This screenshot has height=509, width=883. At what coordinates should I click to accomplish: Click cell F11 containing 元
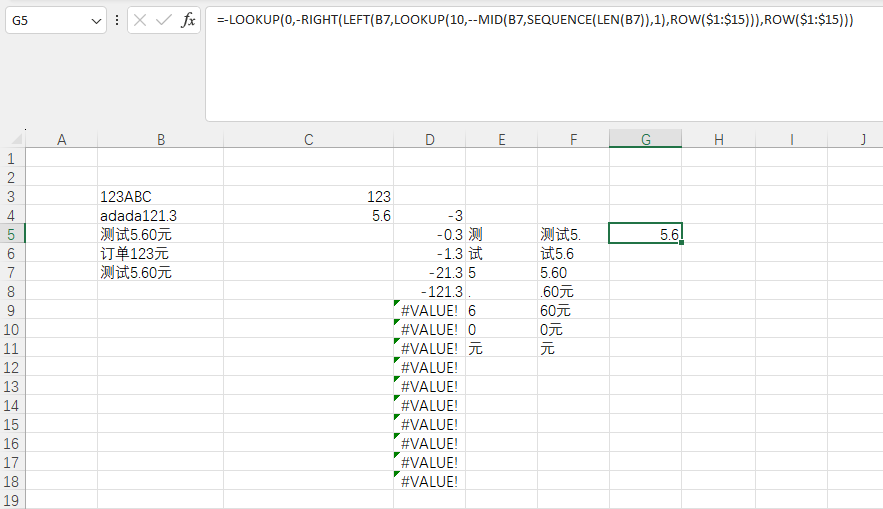573,349
